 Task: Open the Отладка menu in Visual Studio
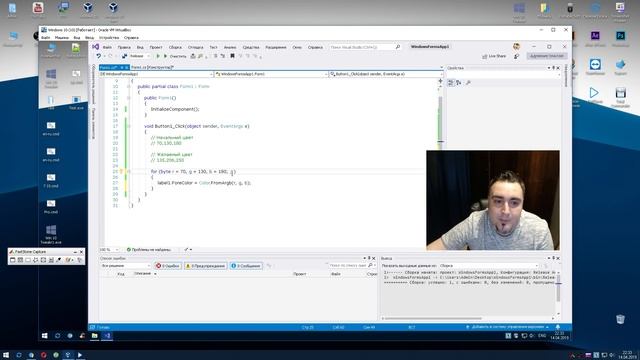[196, 47]
